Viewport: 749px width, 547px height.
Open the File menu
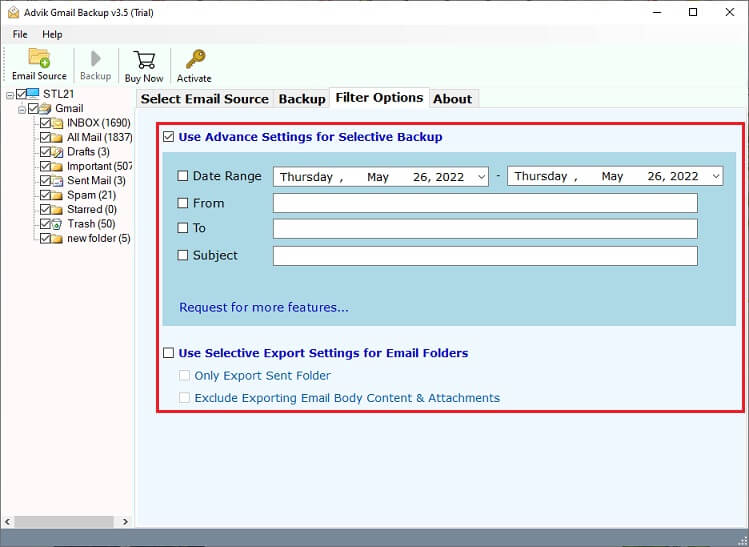click(20, 34)
